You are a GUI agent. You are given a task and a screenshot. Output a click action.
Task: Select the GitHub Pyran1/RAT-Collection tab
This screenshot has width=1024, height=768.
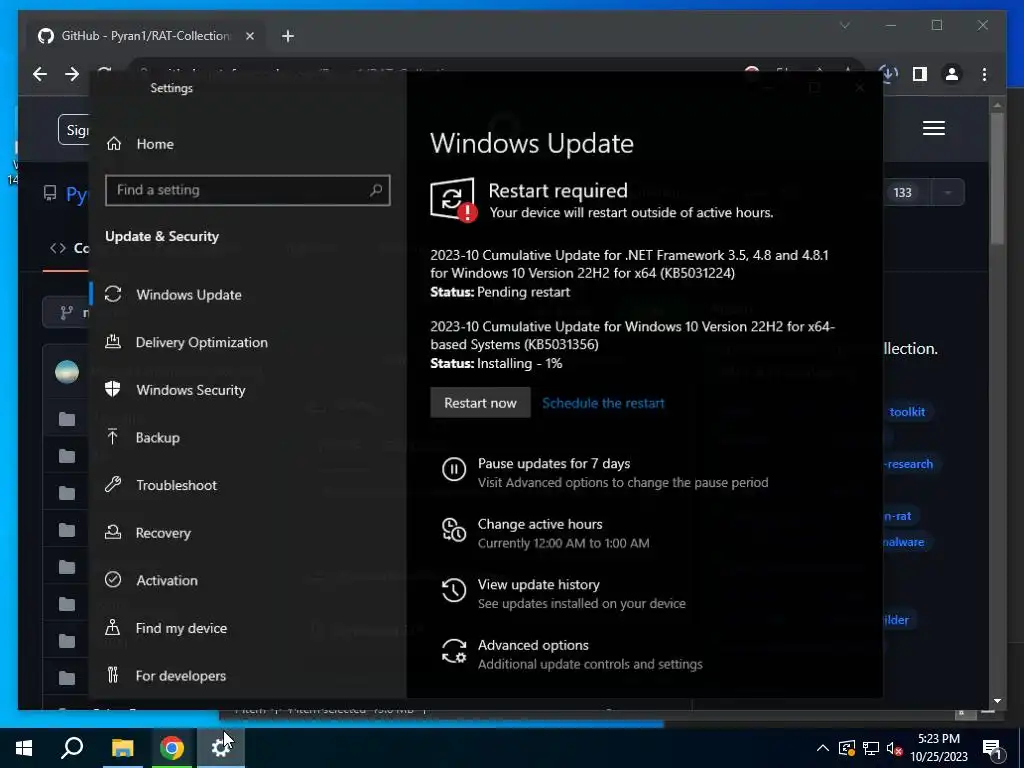point(145,36)
